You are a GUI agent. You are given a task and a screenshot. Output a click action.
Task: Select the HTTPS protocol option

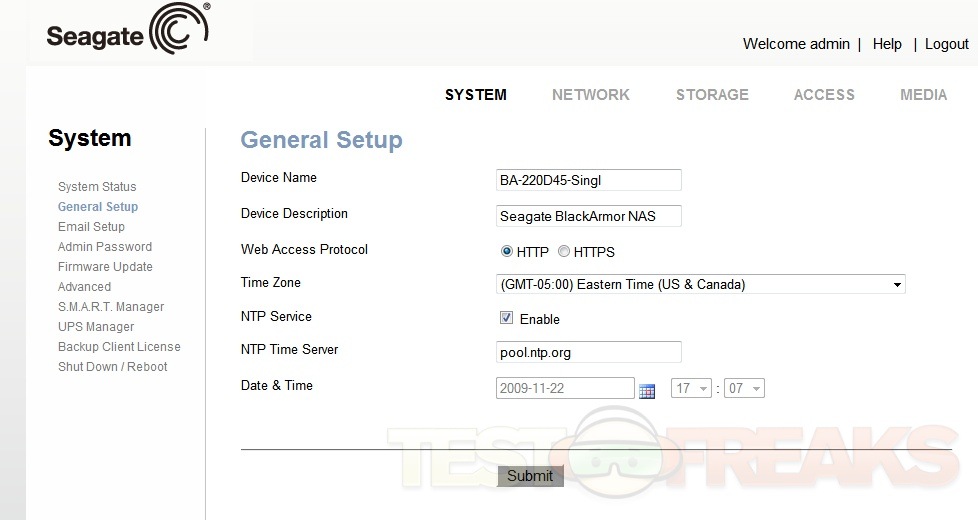[564, 252]
